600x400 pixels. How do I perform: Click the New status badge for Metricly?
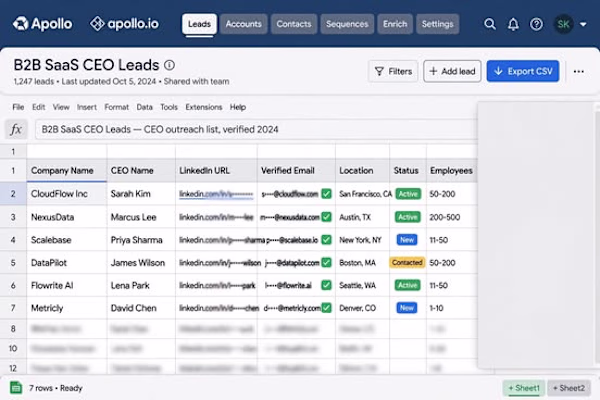[x=407, y=308]
